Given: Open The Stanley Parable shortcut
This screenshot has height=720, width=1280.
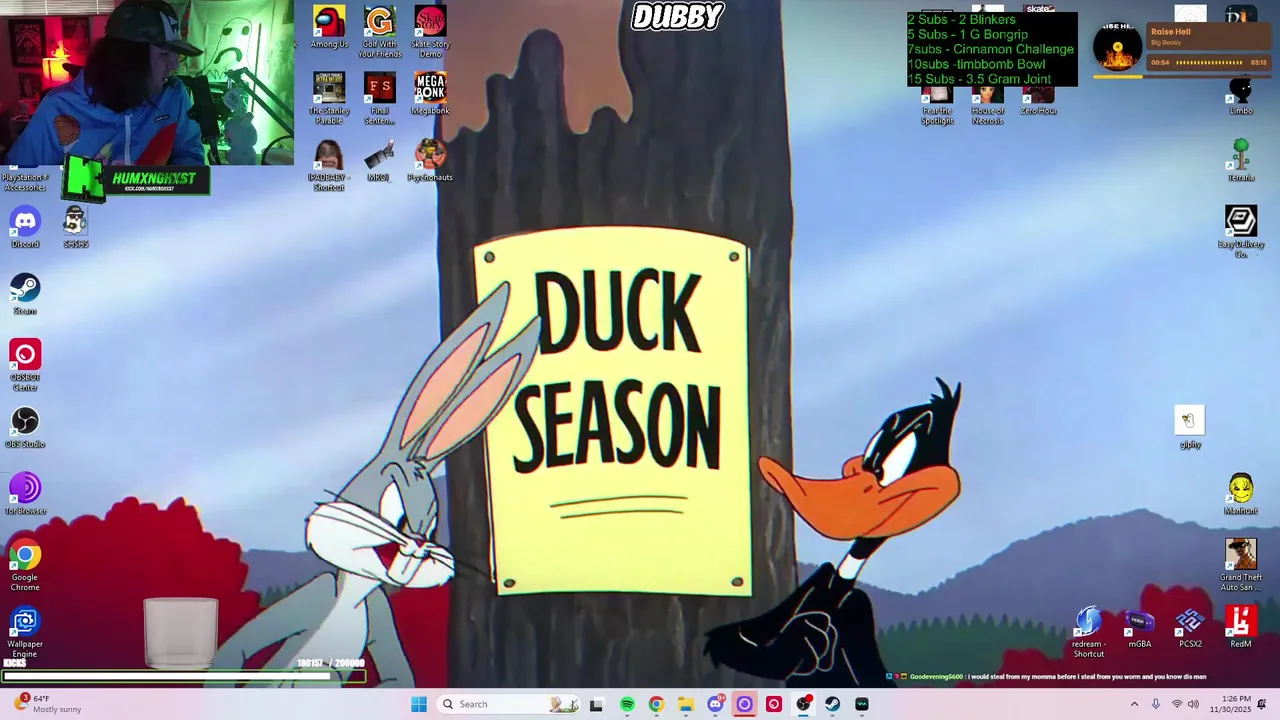Looking at the screenshot, I should pos(329,98).
